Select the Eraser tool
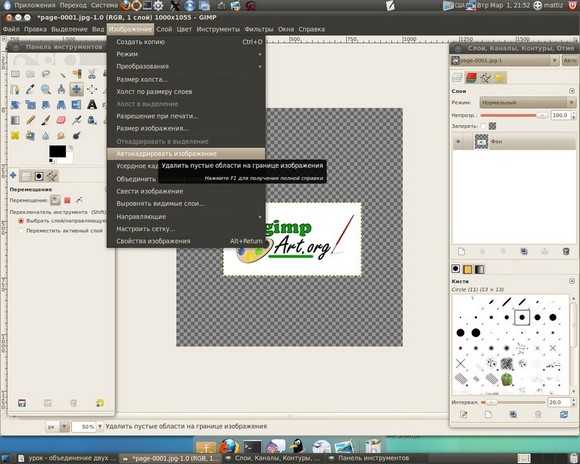This screenshot has height=464, width=580. [61, 120]
